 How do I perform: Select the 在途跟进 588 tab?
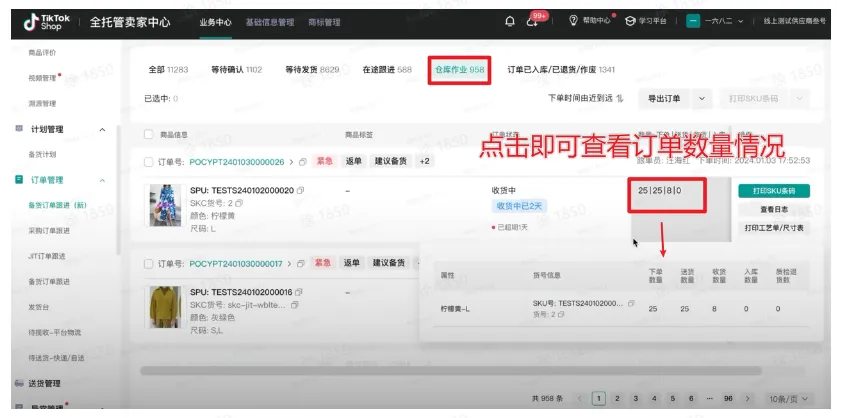387,69
